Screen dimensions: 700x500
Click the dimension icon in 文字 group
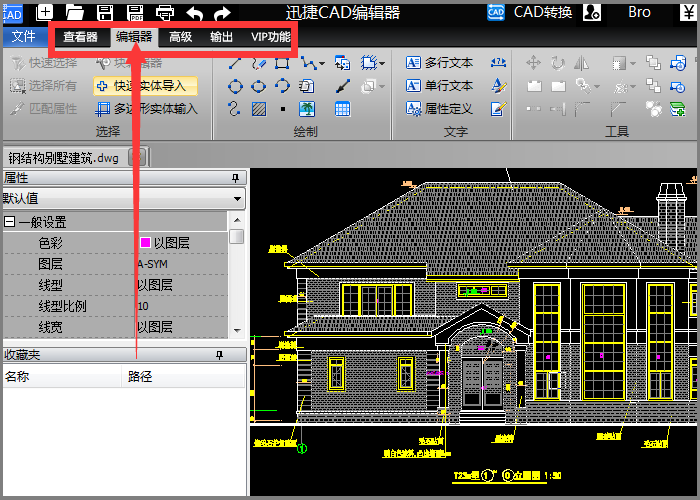point(498,63)
